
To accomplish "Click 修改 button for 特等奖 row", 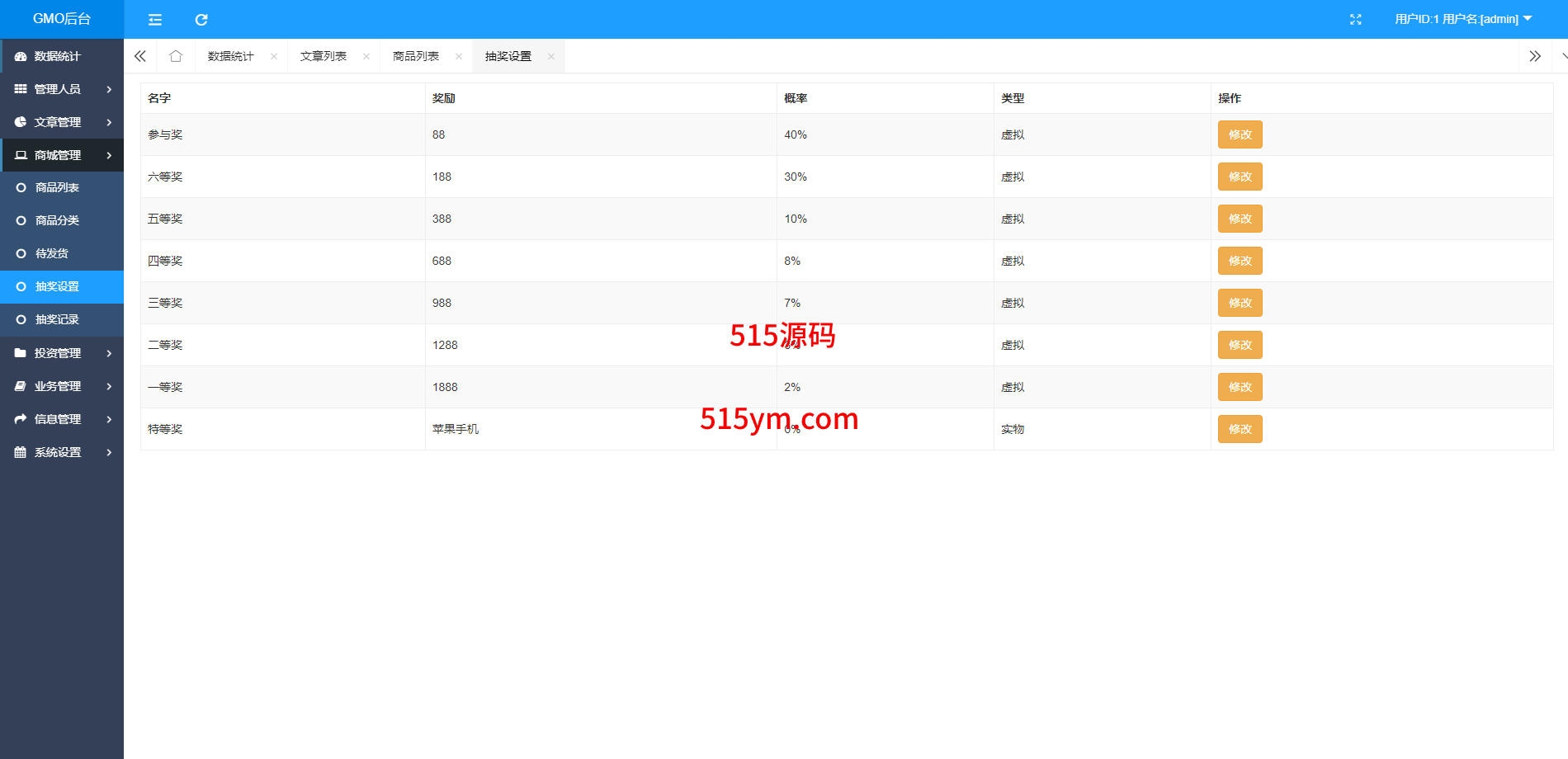I will click(x=1240, y=429).
